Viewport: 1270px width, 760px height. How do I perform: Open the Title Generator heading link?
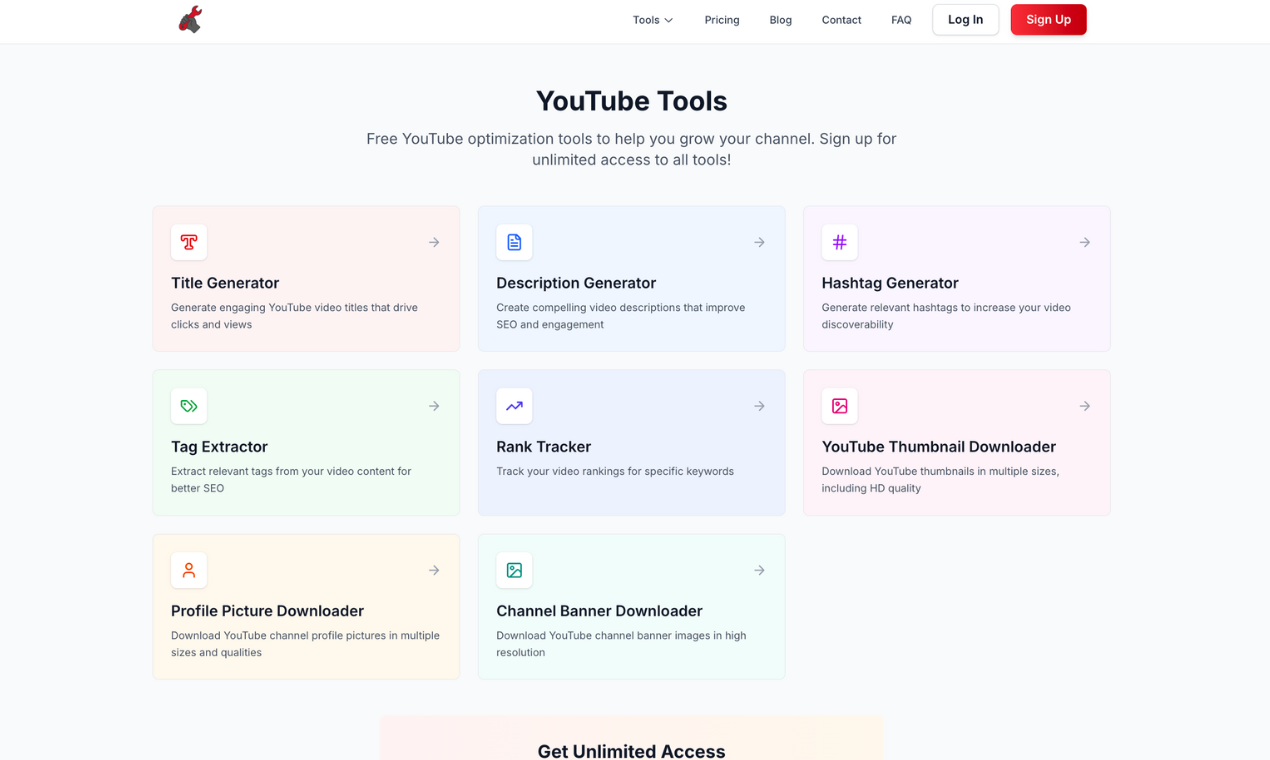tap(225, 283)
